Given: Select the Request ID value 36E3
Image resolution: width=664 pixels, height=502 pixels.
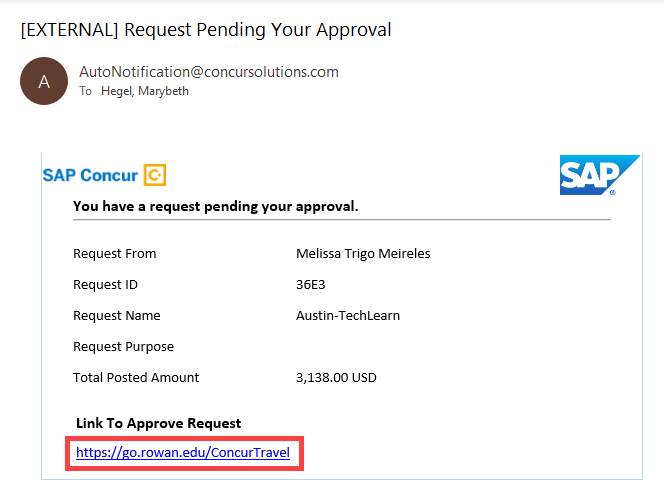Looking at the screenshot, I should tap(310, 284).
